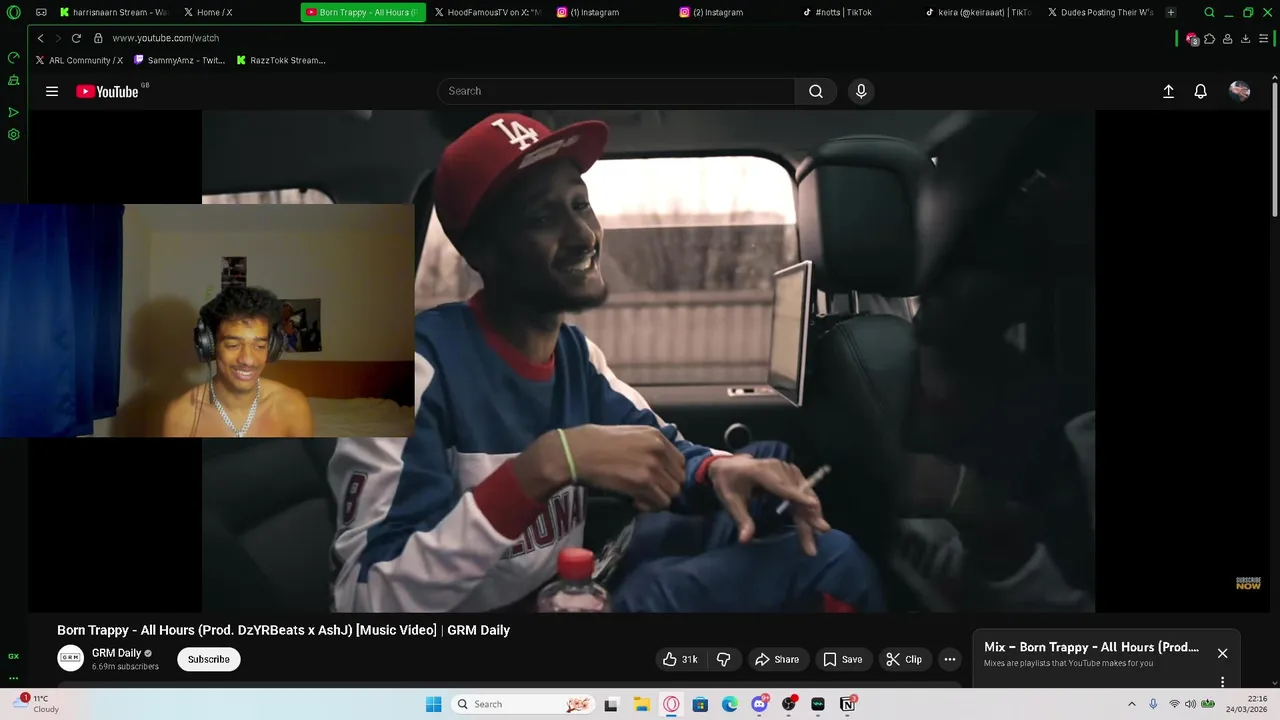Open browser extensions puzzle icon
The width and height of the screenshot is (1280, 720).
pyautogui.click(x=1209, y=38)
